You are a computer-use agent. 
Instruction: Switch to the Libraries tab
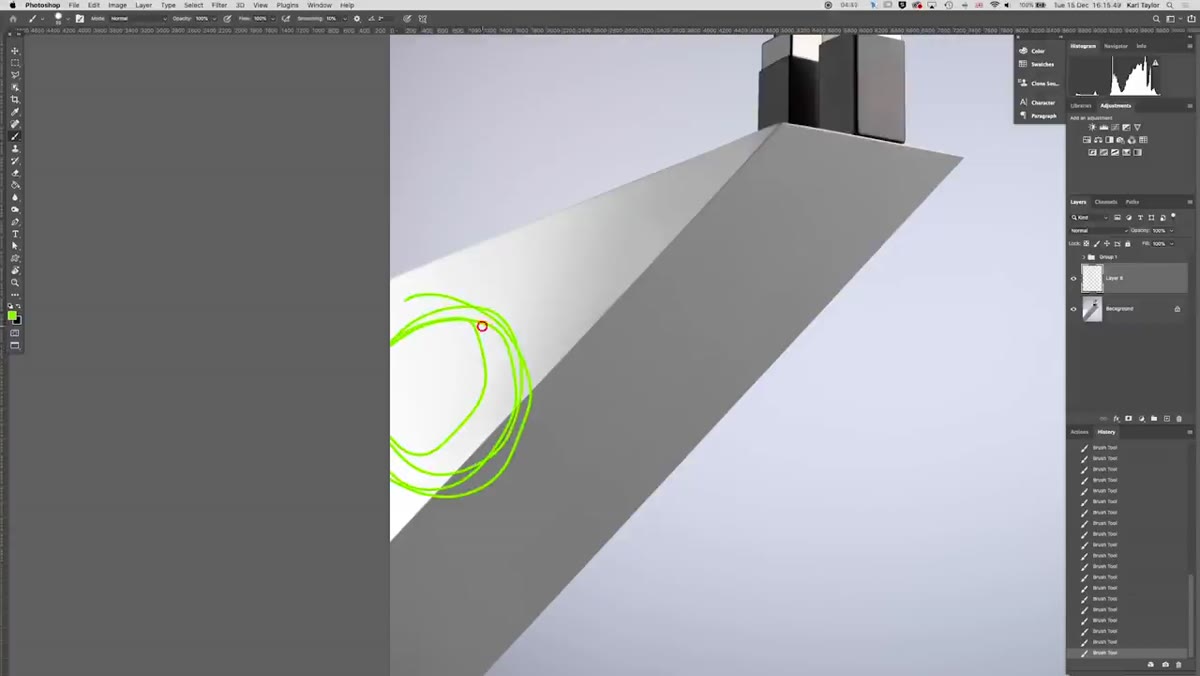[1081, 105]
